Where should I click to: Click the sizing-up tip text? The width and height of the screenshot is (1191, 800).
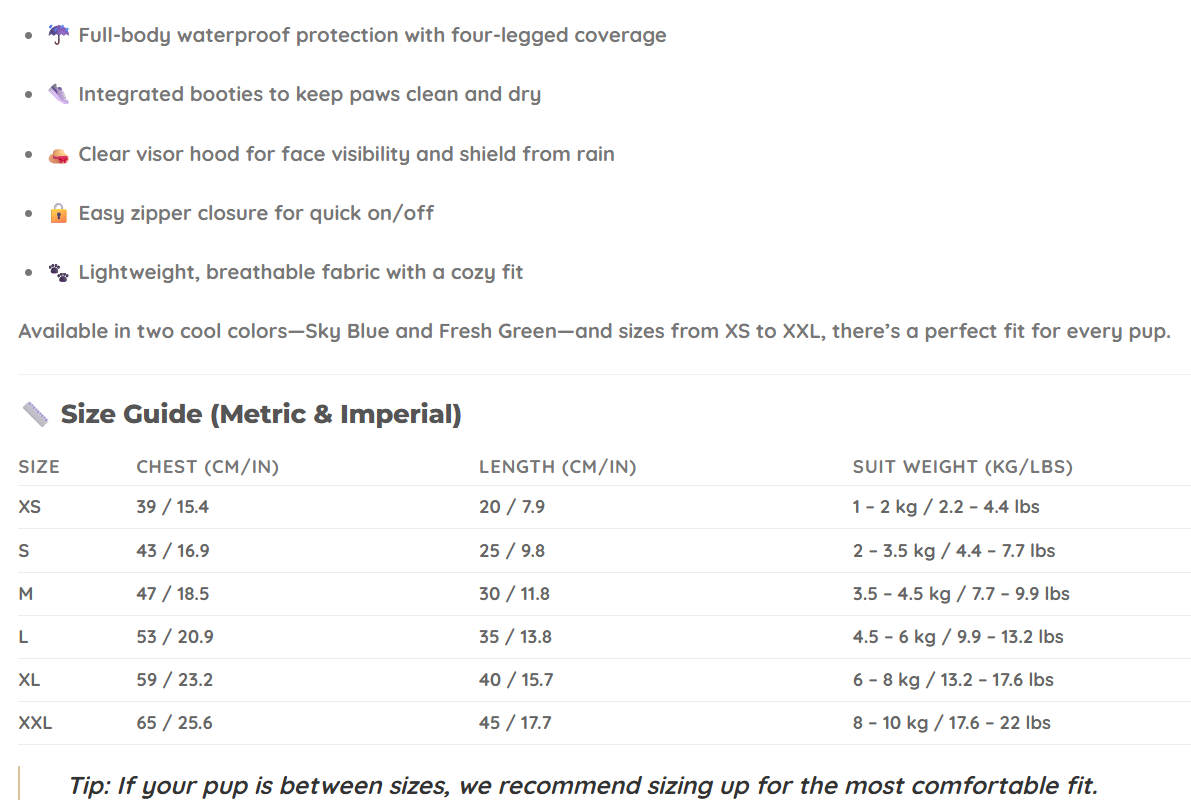click(x=582, y=785)
